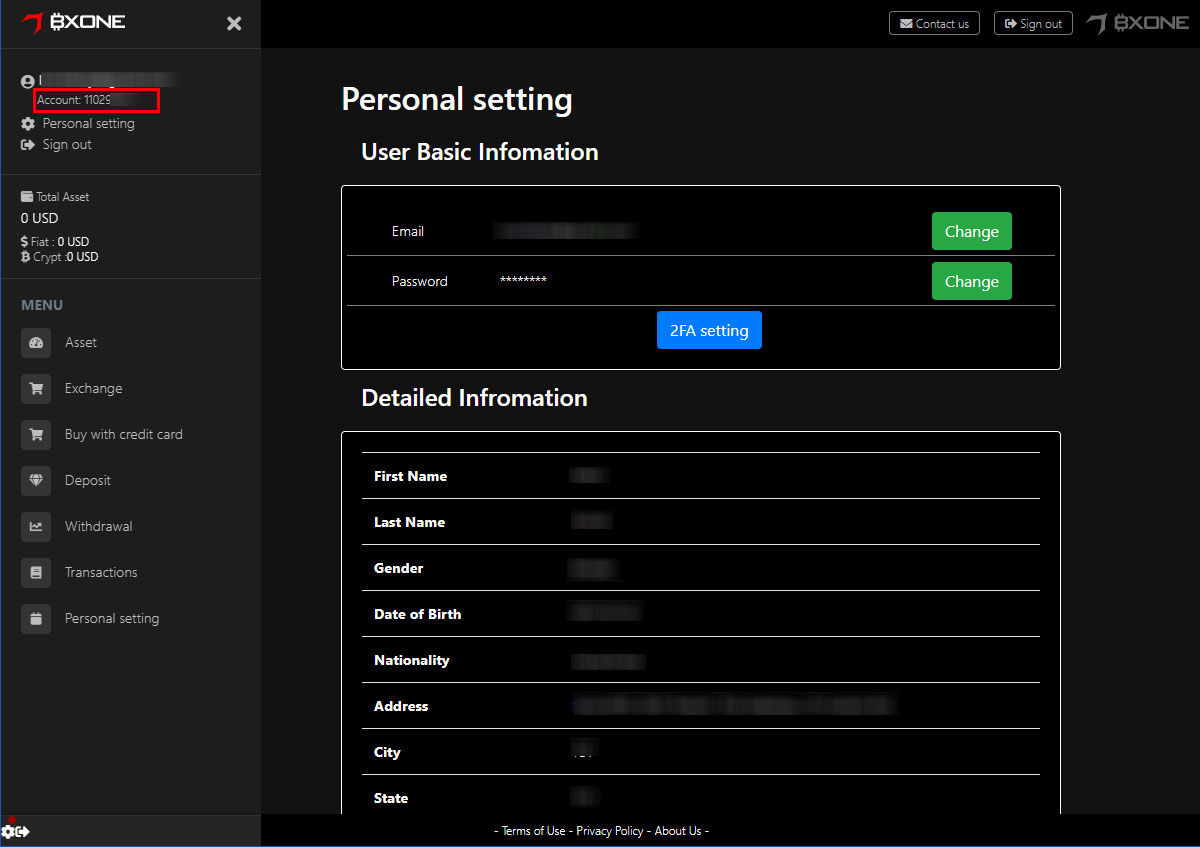Open the Terms of Use link
The width and height of the screenshot is (1200, 847).
tap(533, 831)
